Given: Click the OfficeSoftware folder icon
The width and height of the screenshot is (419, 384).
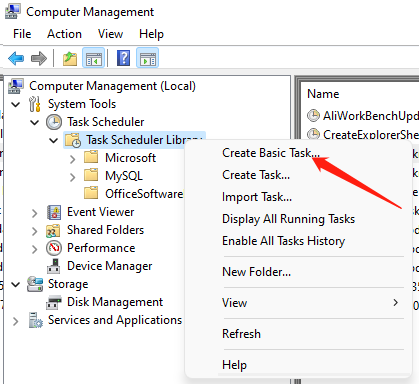Looking at the screenshot, I should pos(91,193).
